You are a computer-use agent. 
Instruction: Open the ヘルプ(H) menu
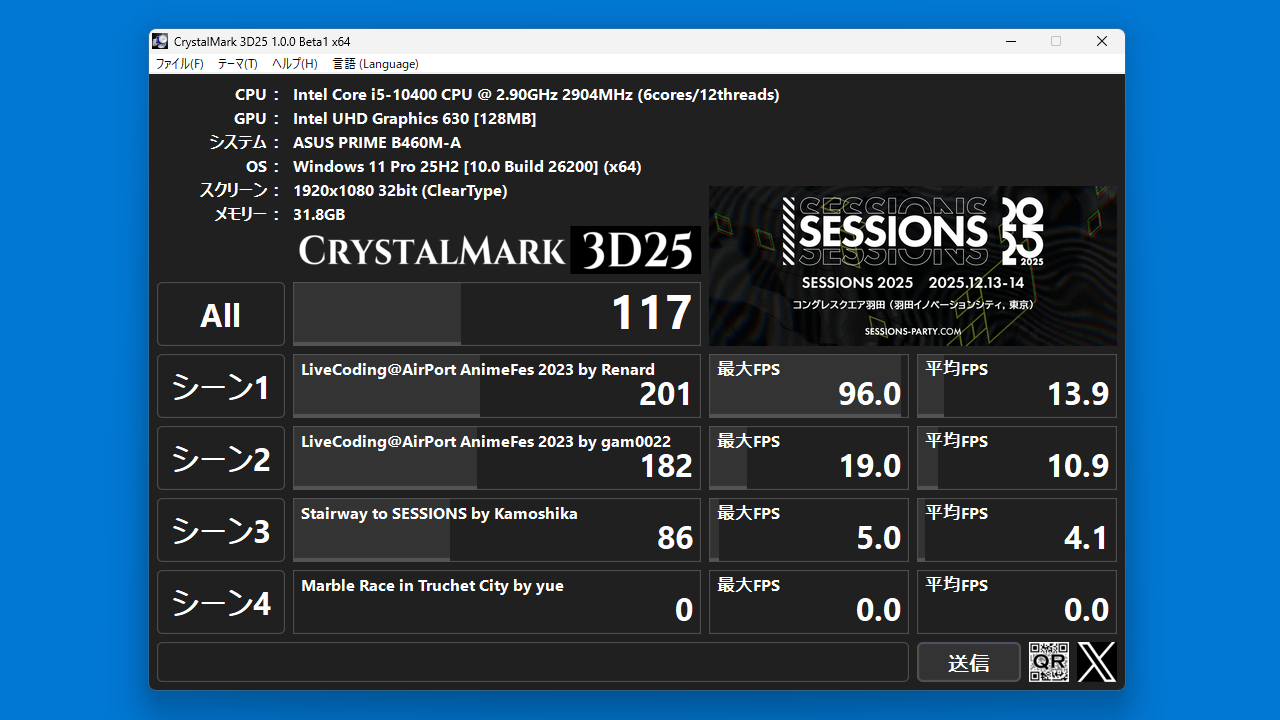tap(294, 63)
